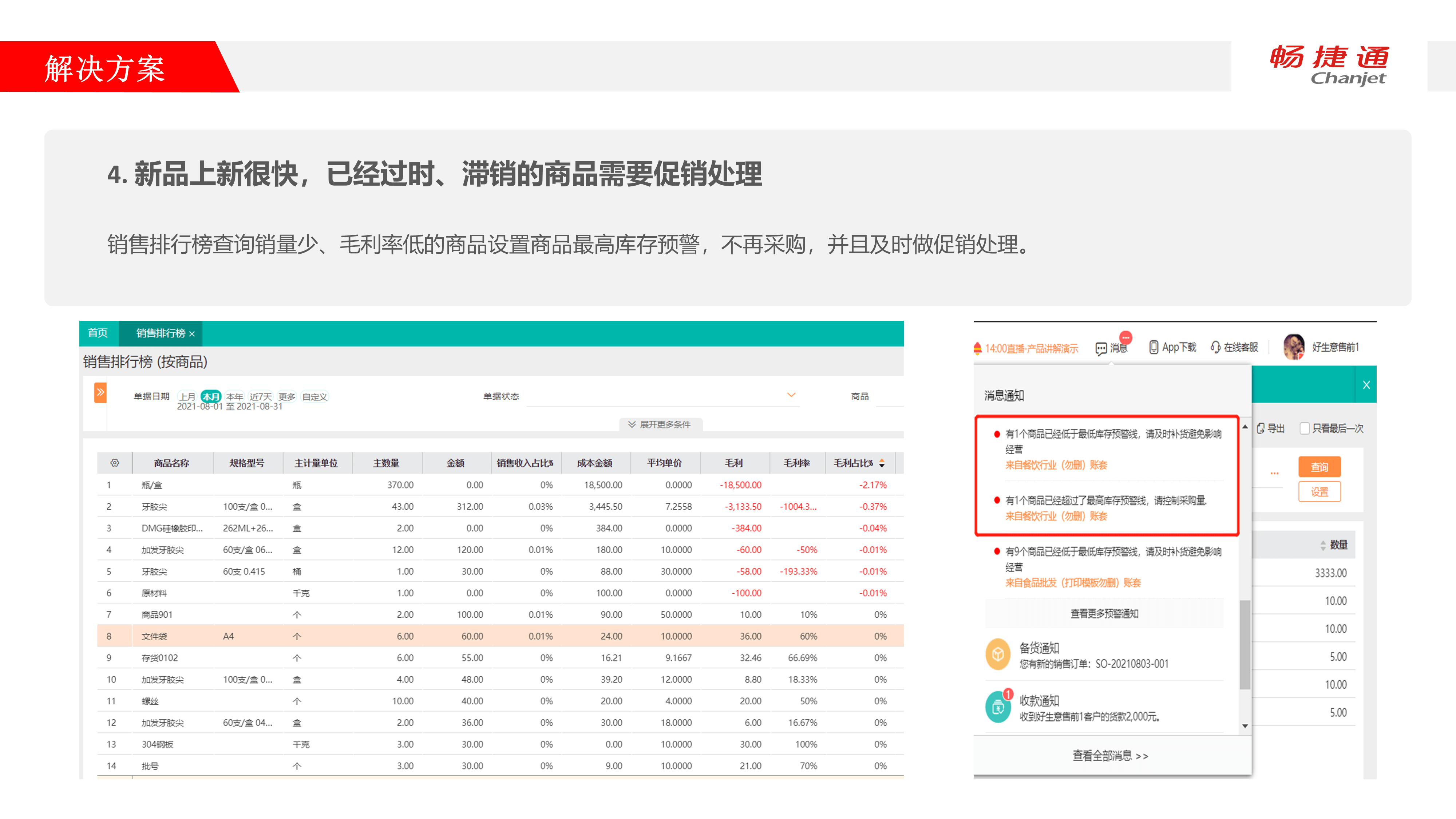The image size is (1456, 819).
Task: Click the App下载 phone icon
Action: coord(1154,347)
